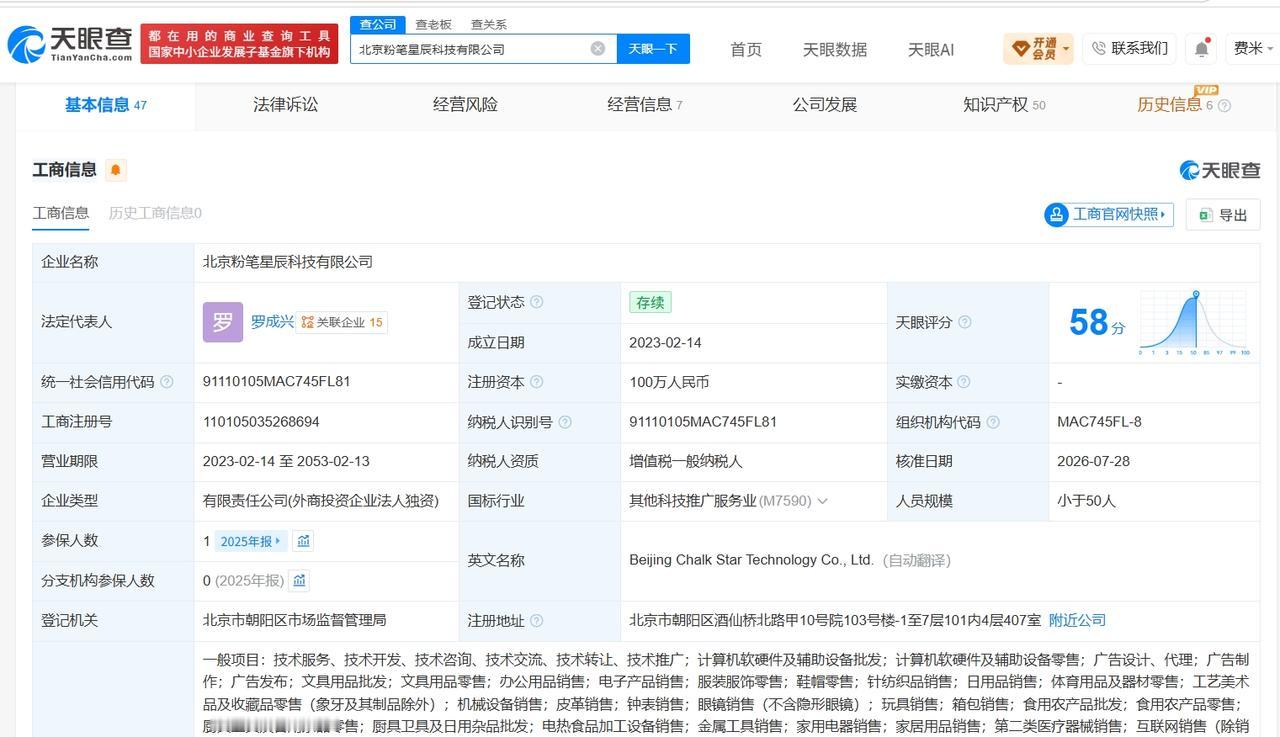Switch to 查关系 search tab
This screenshot has height=737, width=1280.
pos(489,24)
